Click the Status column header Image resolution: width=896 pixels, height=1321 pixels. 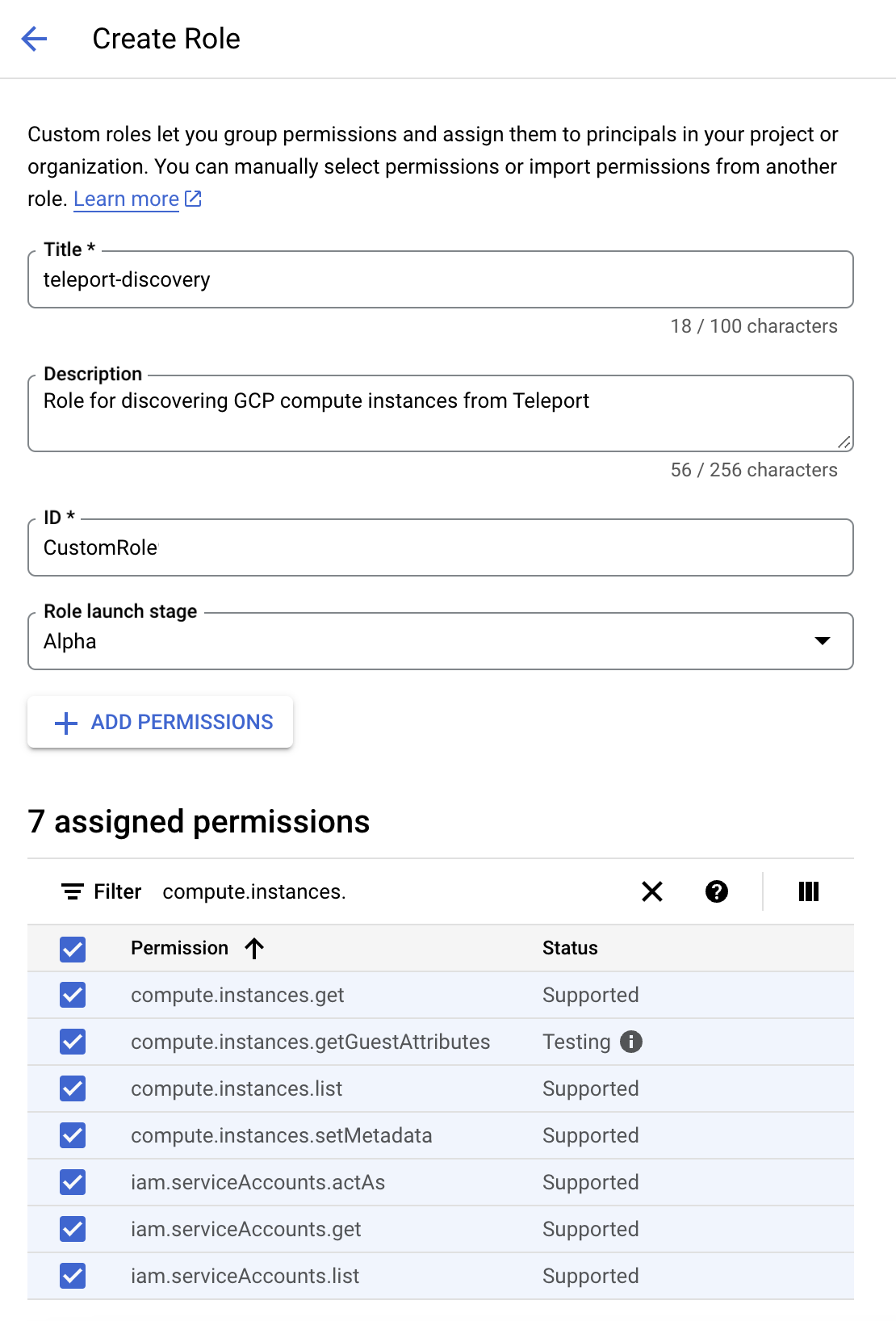pos(570,948)
